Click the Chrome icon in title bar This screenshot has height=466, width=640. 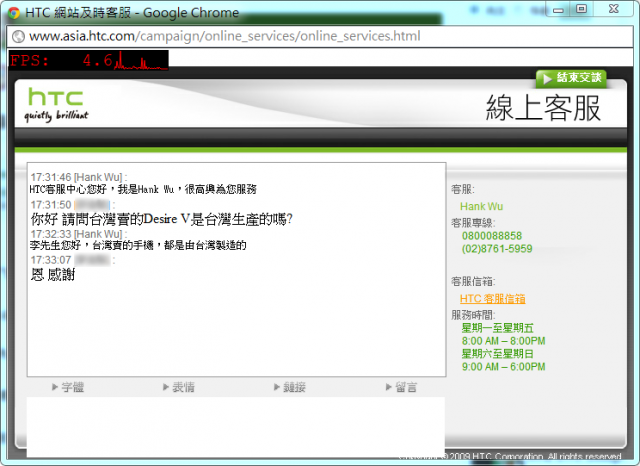tap(13, 13)
